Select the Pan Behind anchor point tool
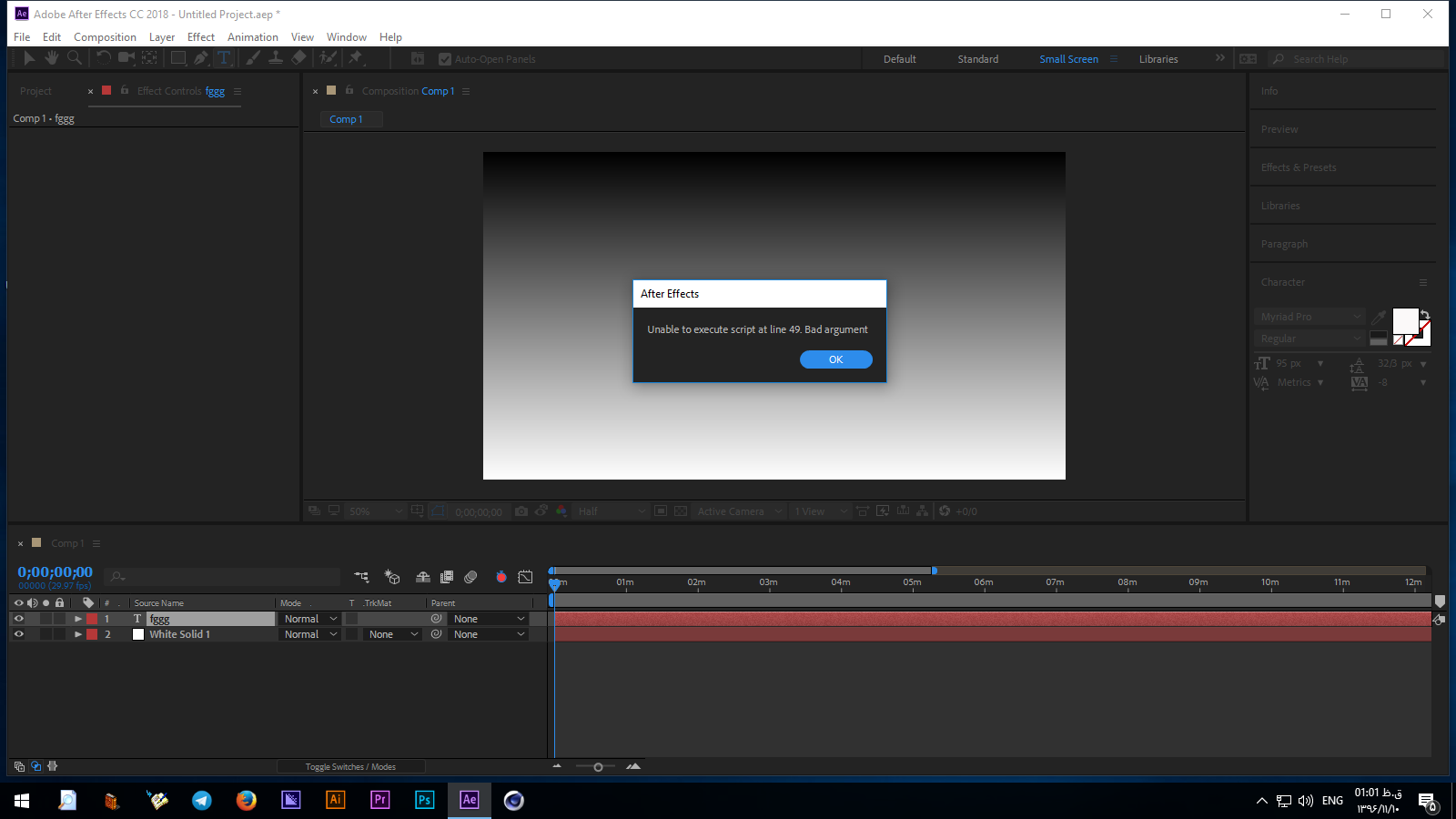 (x=149, y=58)
